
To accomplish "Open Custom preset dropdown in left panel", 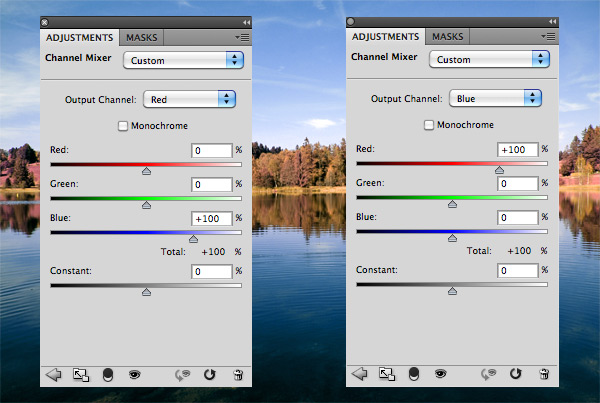I will point(183,60).
